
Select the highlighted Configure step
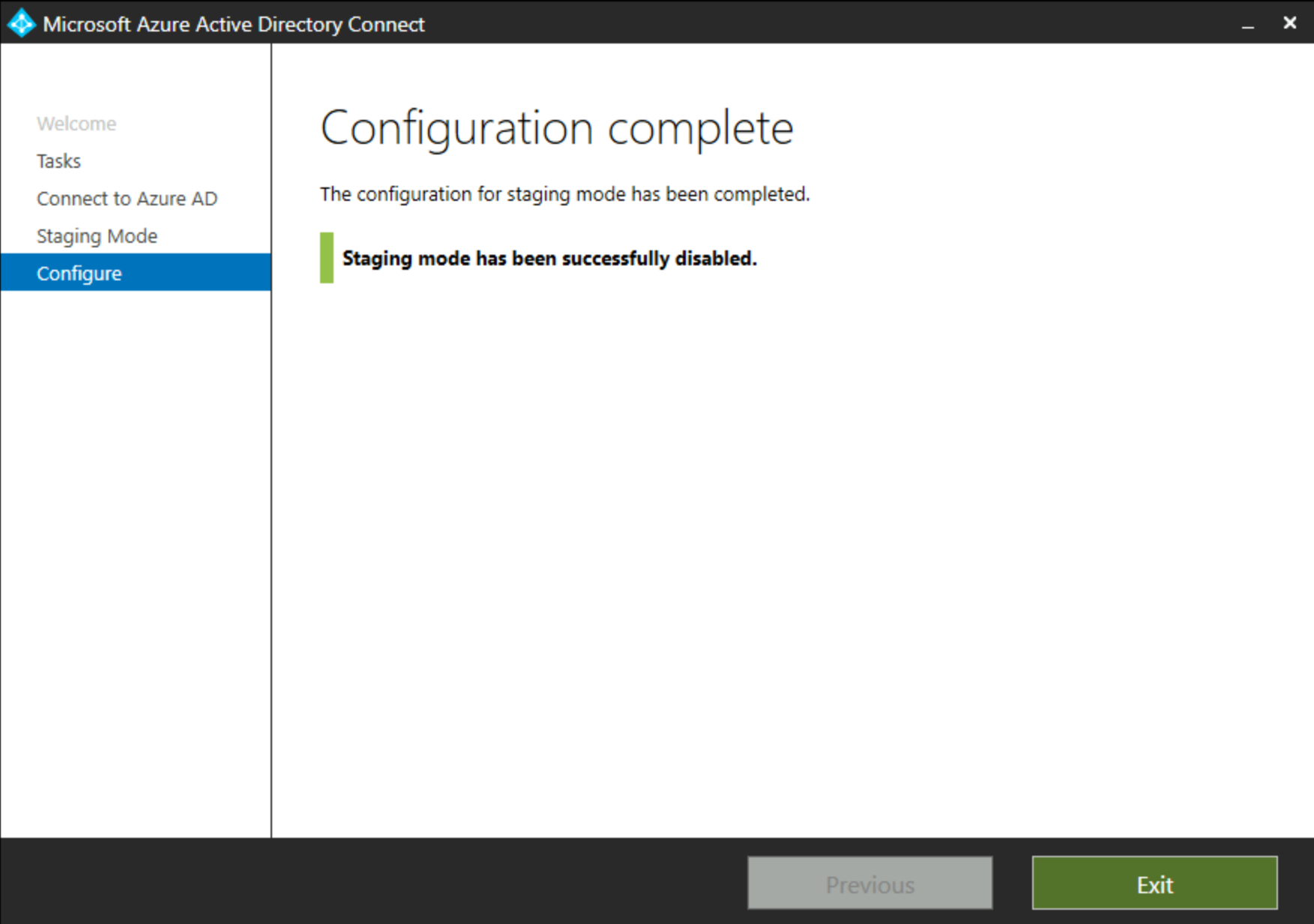tap(79, 273)
